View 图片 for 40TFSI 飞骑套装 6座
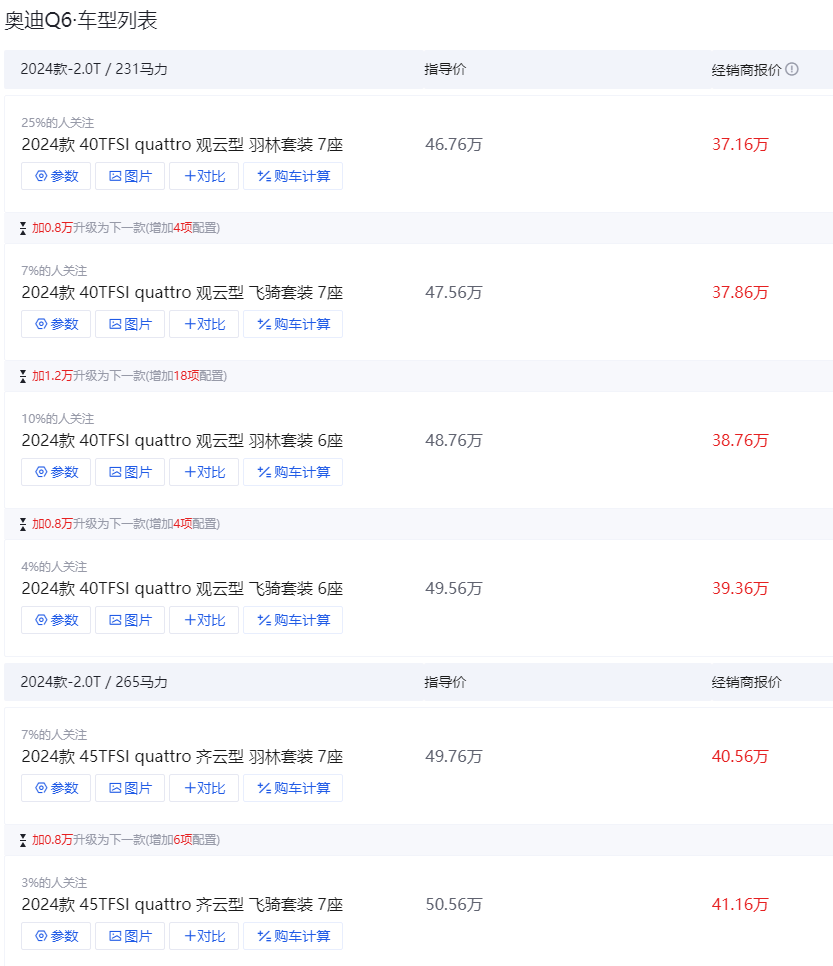This screenshot has width=833, height=966. 130,620
